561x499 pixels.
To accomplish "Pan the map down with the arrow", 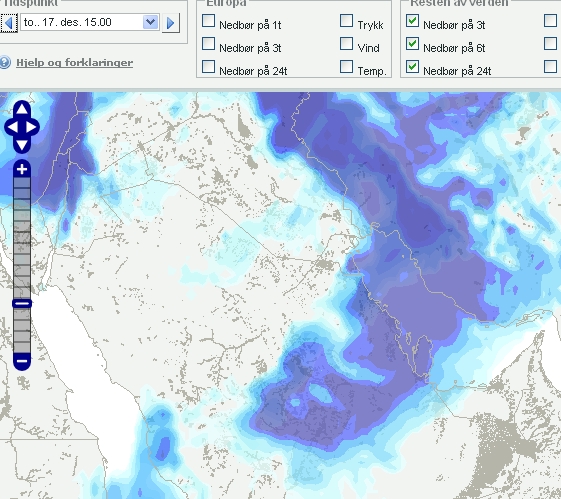I will (22, 145).
